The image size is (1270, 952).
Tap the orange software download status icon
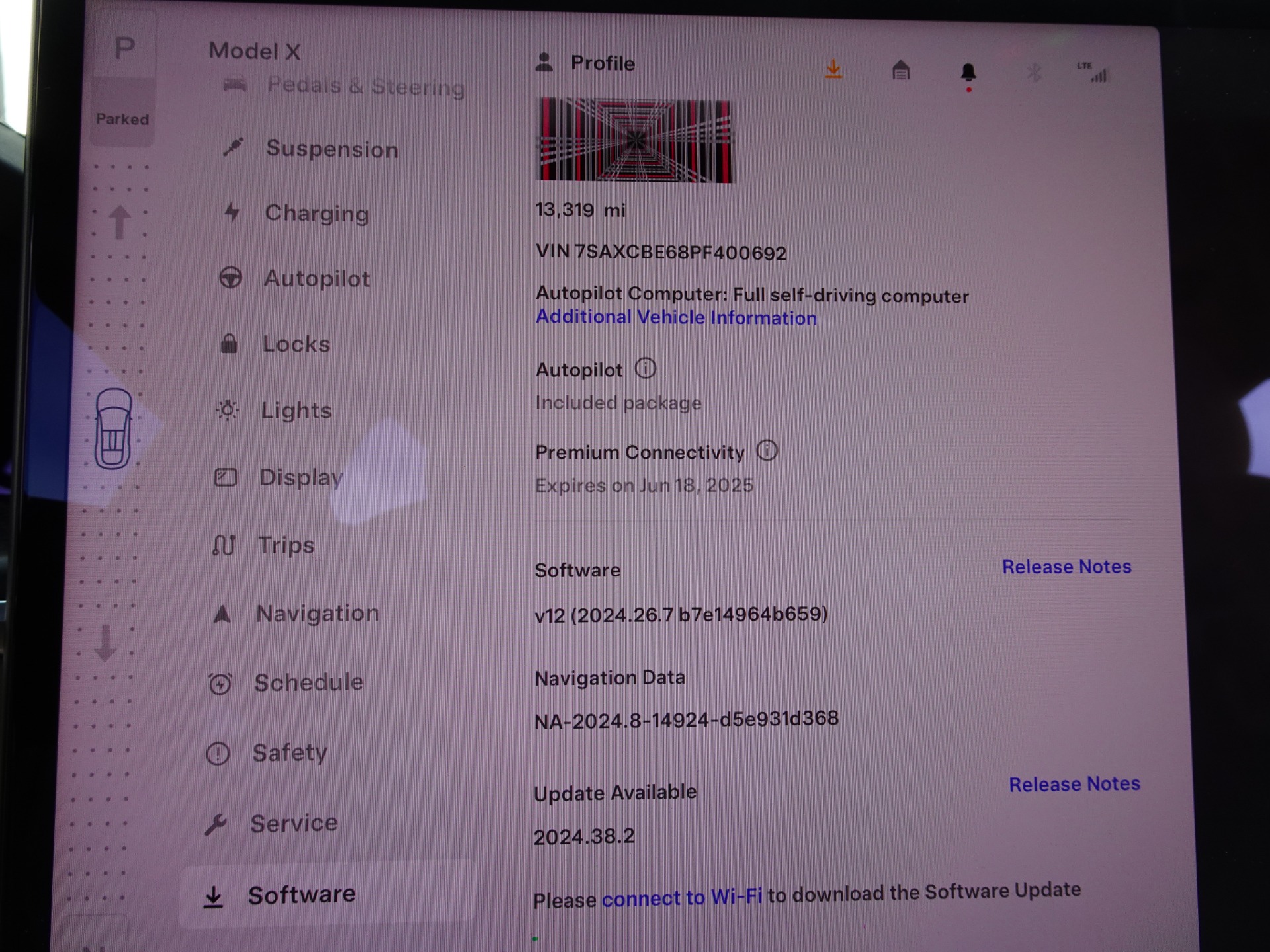point(833,69)
